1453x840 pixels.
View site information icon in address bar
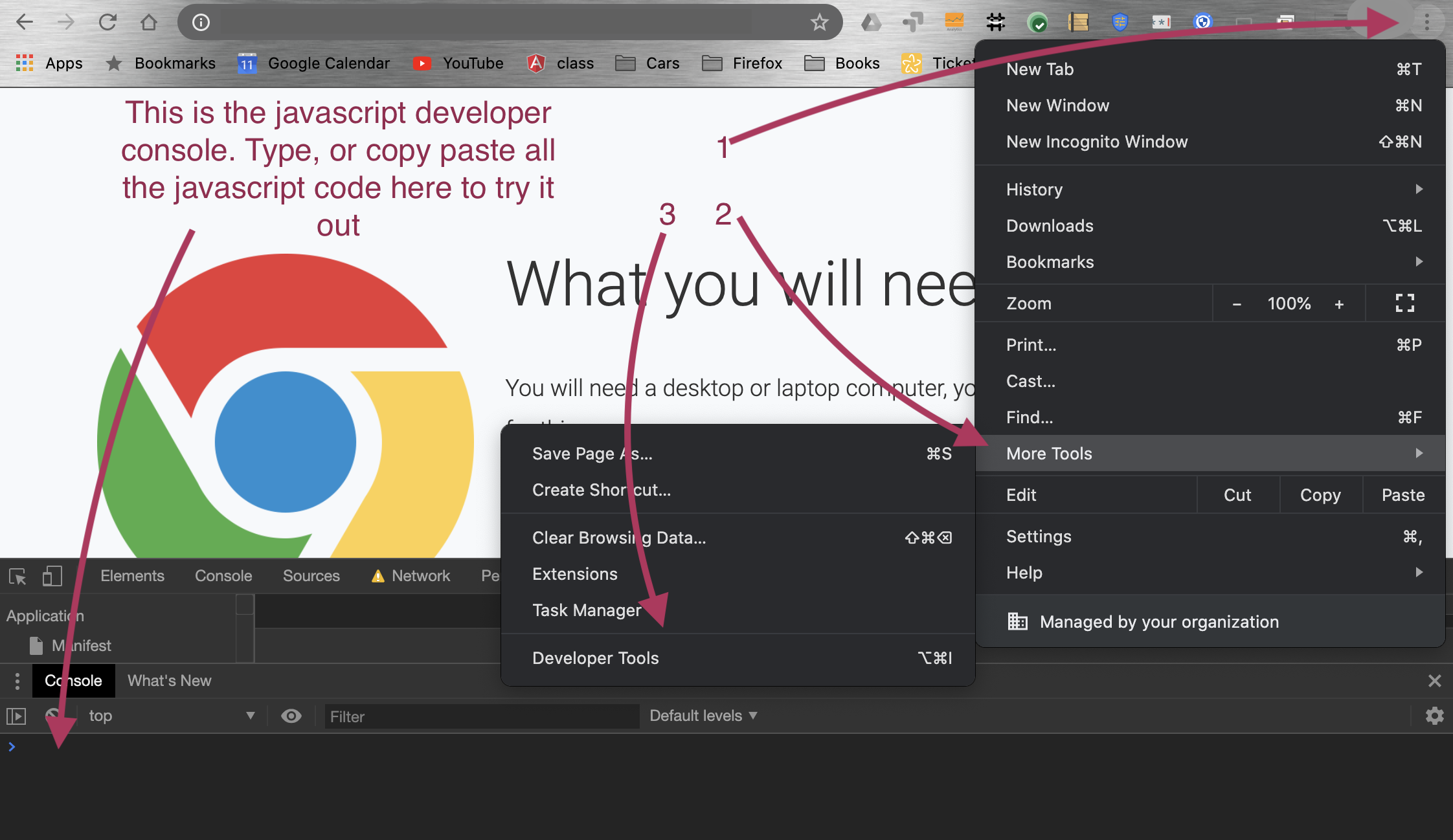201,23
